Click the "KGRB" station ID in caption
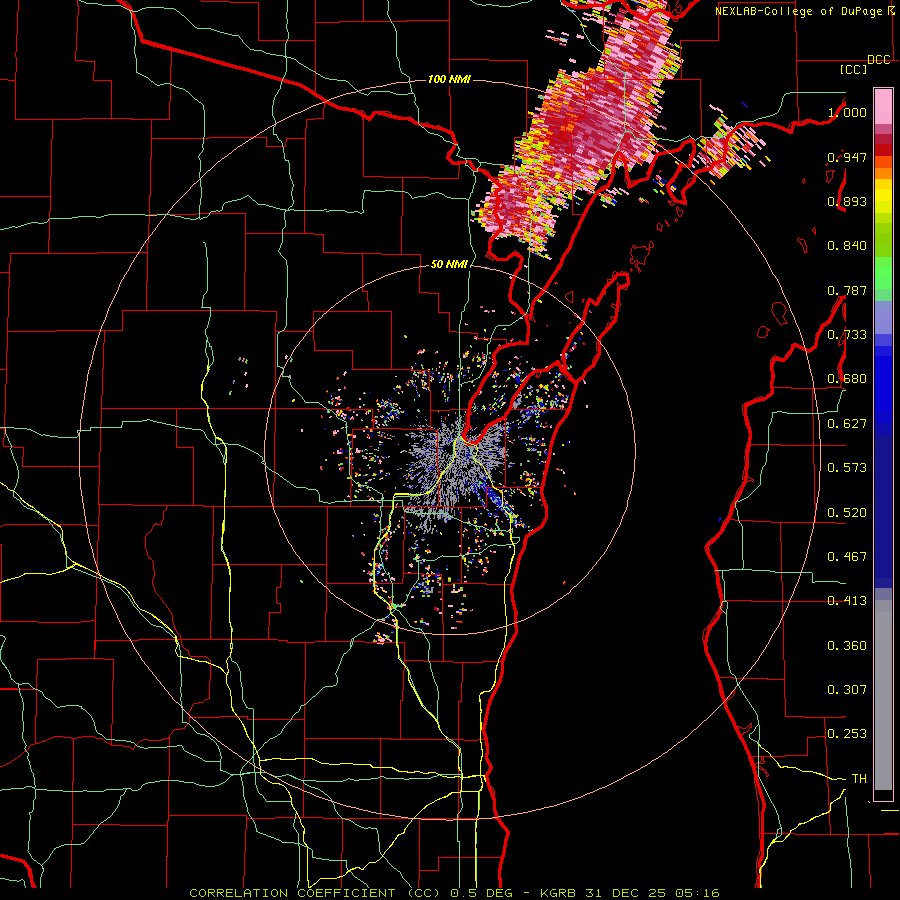The image size is (900, 900). click(x=557, y=893)
